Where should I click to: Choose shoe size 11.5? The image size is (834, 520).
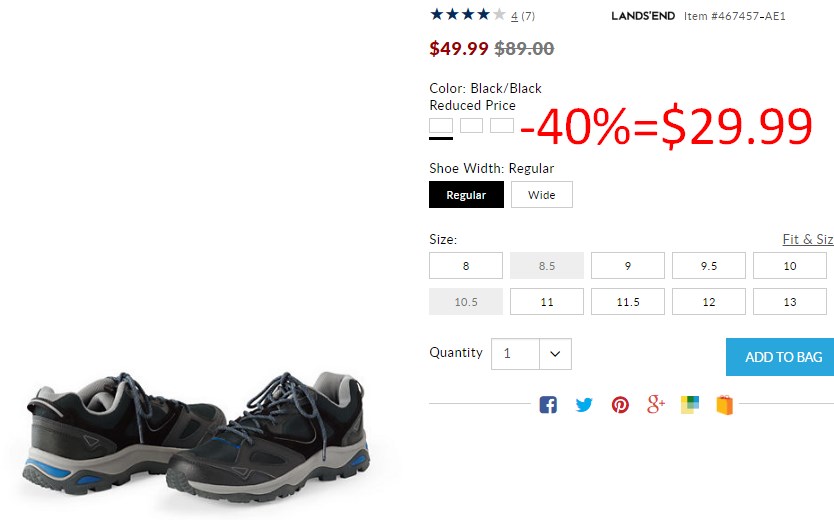[628, 302]
